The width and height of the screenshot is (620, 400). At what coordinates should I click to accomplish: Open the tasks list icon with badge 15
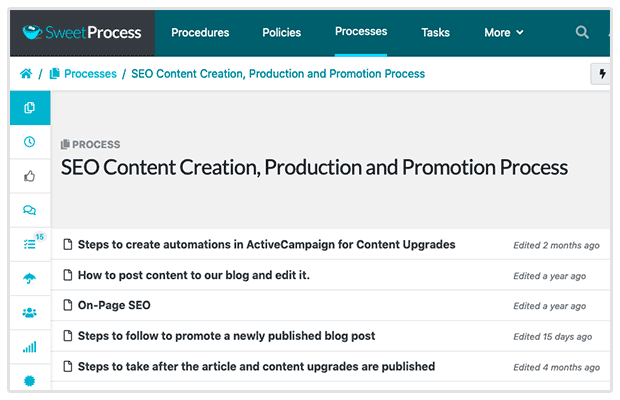(x=30, y=244)
